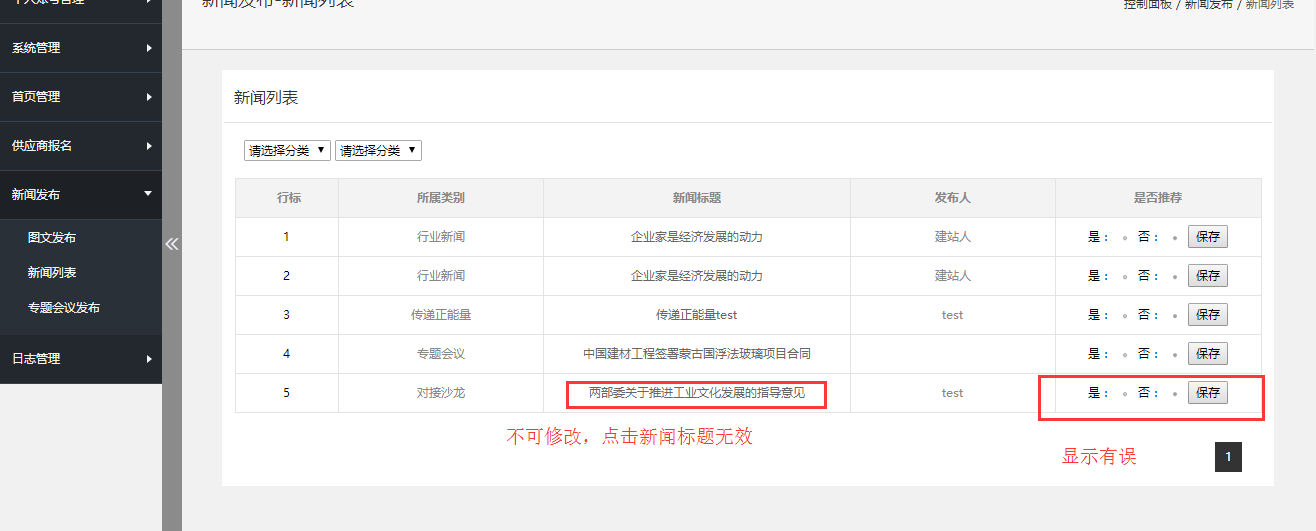Save the 传递正能量 row recommendation
The width and height of the screenshot is (1316, 531).
pyautogui.click(x=1208, y=315)
